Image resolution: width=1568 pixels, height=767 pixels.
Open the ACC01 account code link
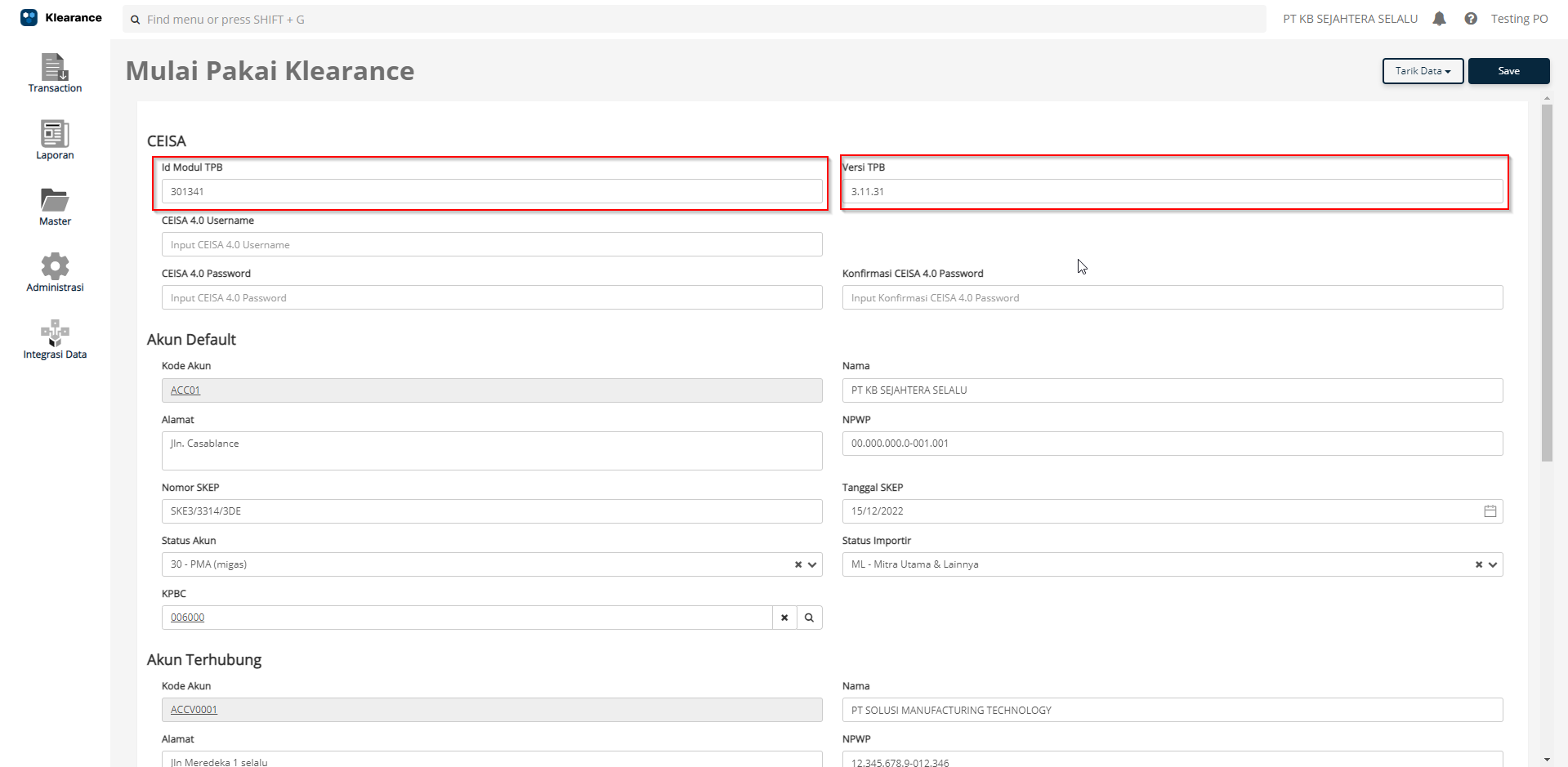point(185,390)
